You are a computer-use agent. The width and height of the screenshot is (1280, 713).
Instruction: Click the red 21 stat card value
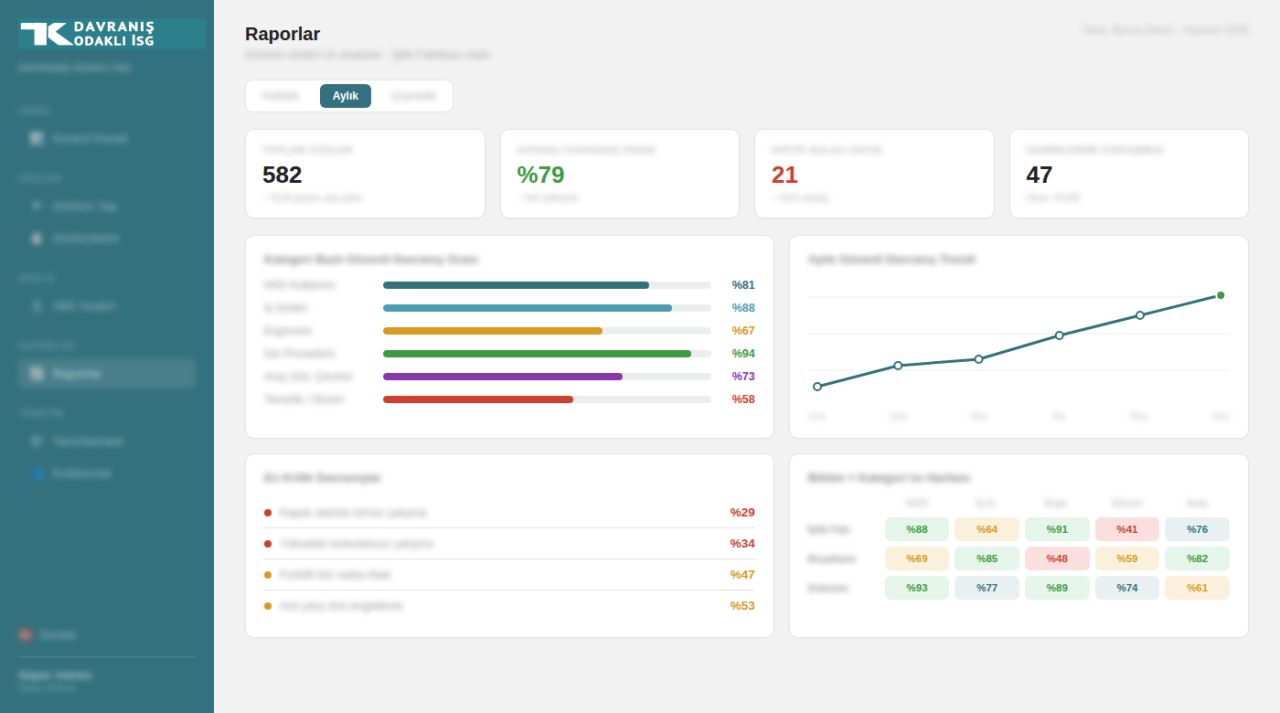pyautogui.click(x=785, y=175)
